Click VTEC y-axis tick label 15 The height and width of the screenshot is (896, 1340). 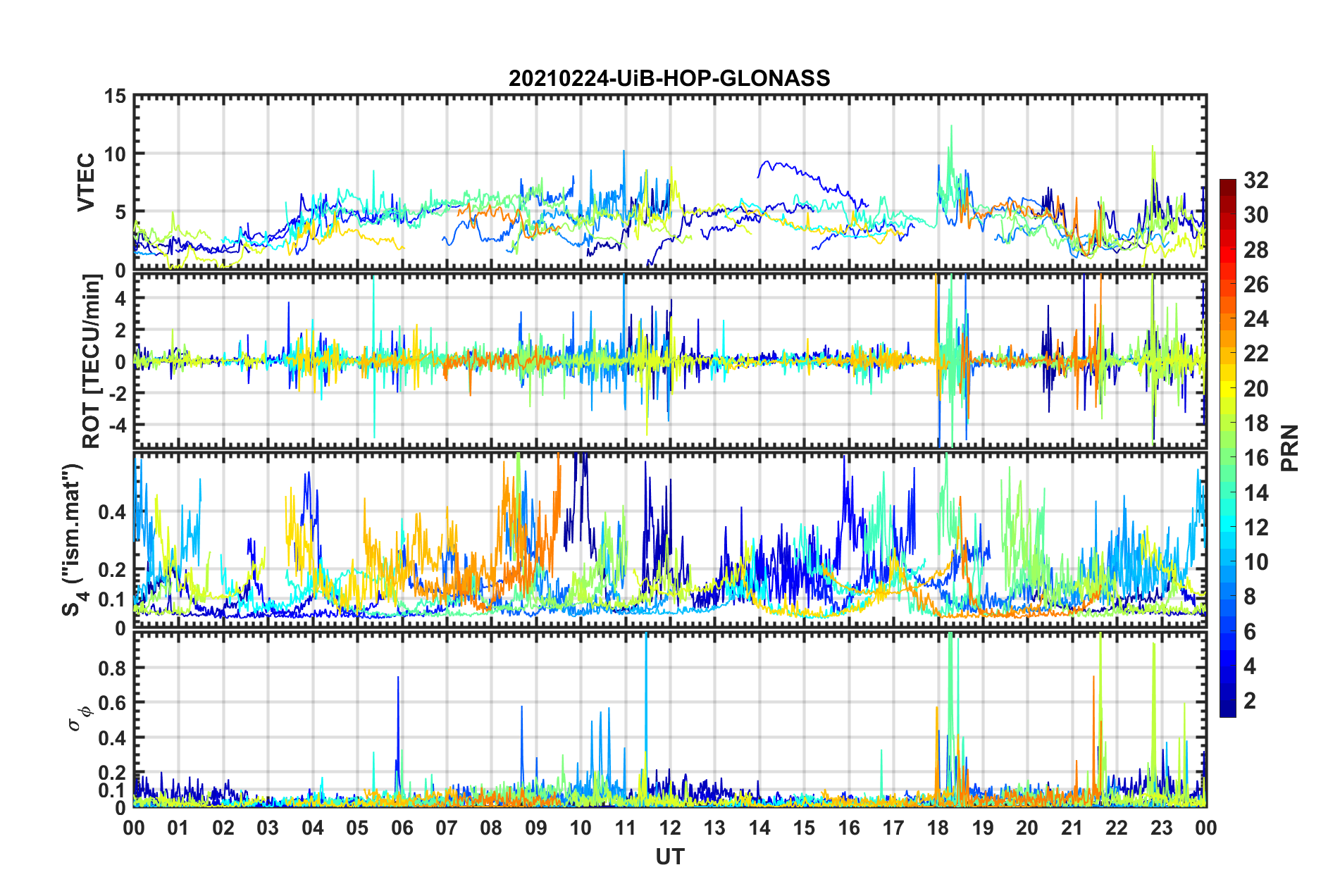point(115,97)
